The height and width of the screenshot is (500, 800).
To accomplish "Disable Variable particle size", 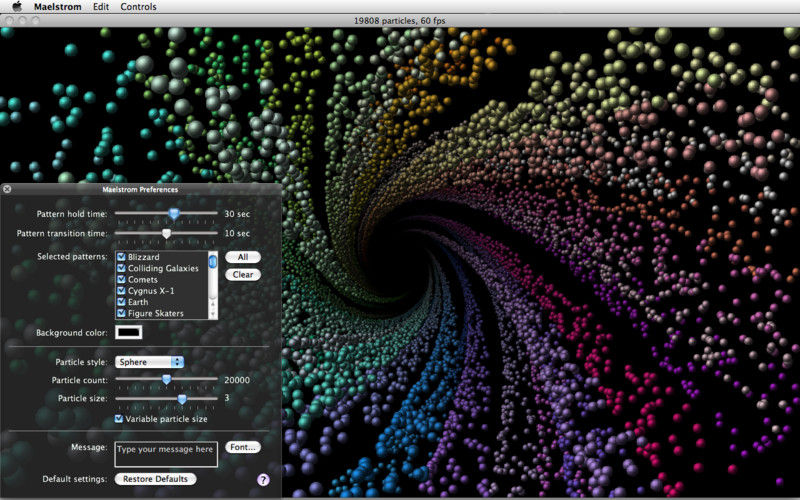I will tap(119, 419).
